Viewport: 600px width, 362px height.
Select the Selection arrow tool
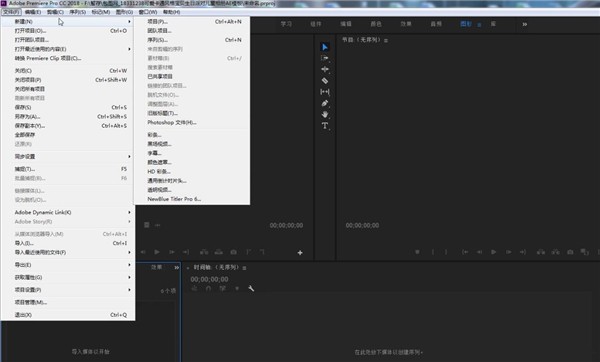click(x=325, y=47)
